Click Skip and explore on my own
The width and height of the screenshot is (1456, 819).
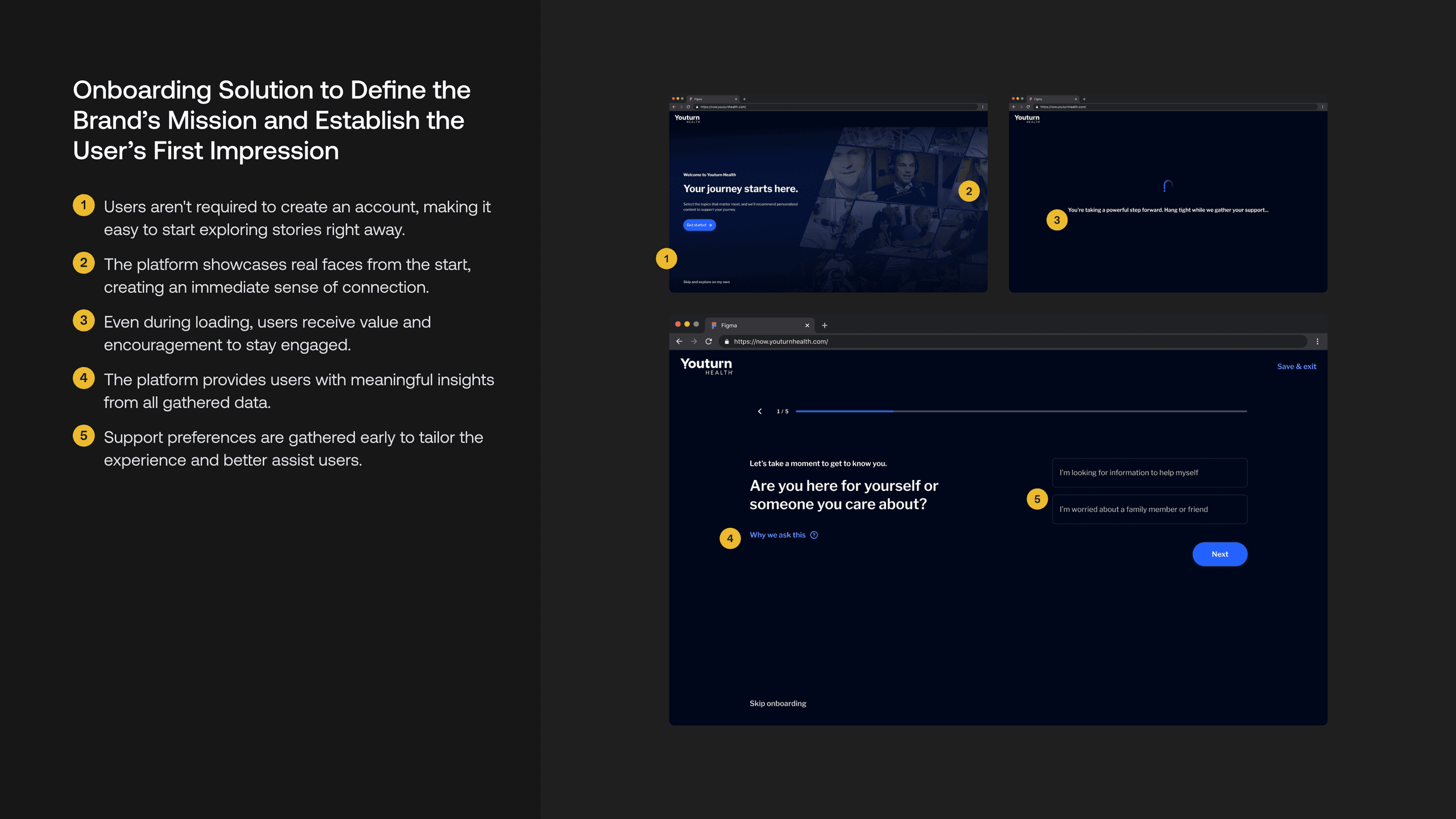706,282
